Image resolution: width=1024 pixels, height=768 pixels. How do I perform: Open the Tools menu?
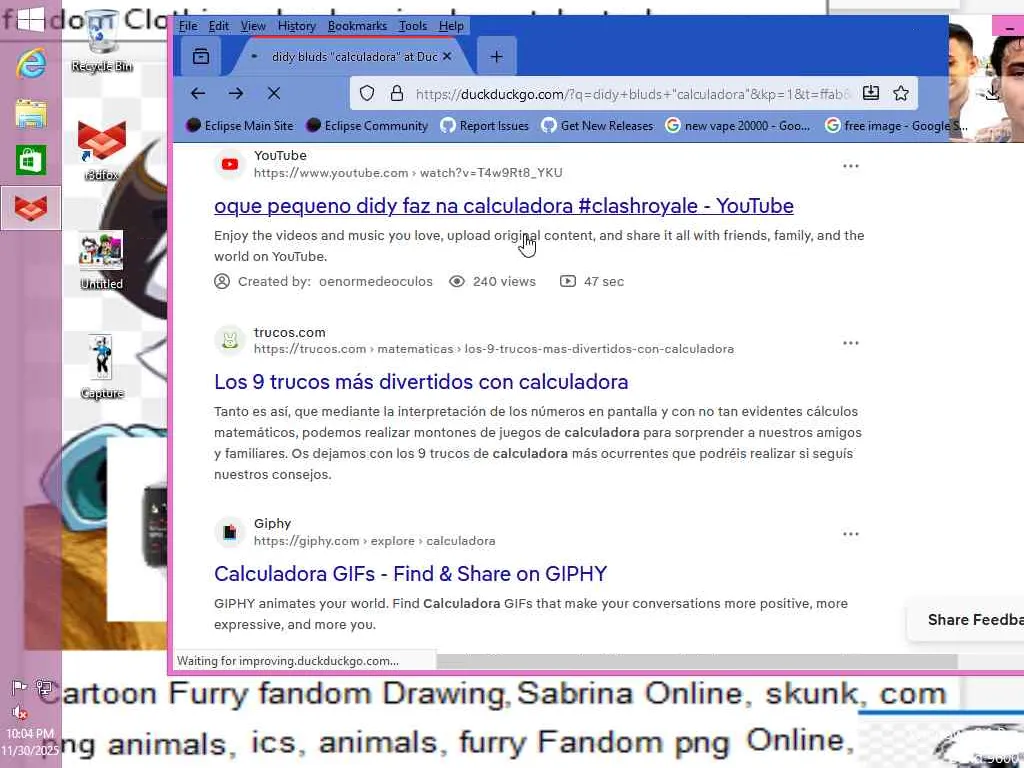(413, 26)
